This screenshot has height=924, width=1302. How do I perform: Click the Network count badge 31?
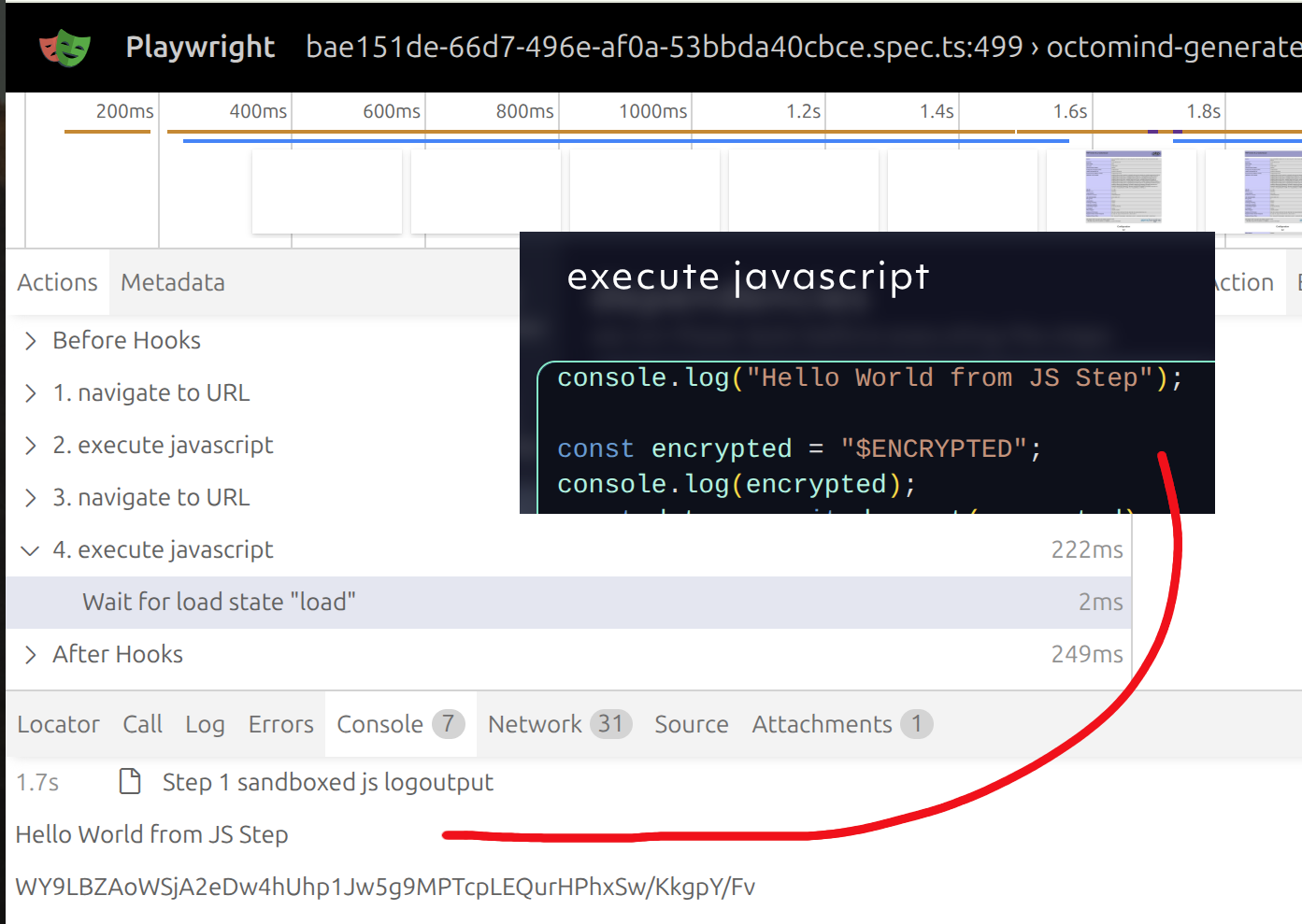click(610, 724)
